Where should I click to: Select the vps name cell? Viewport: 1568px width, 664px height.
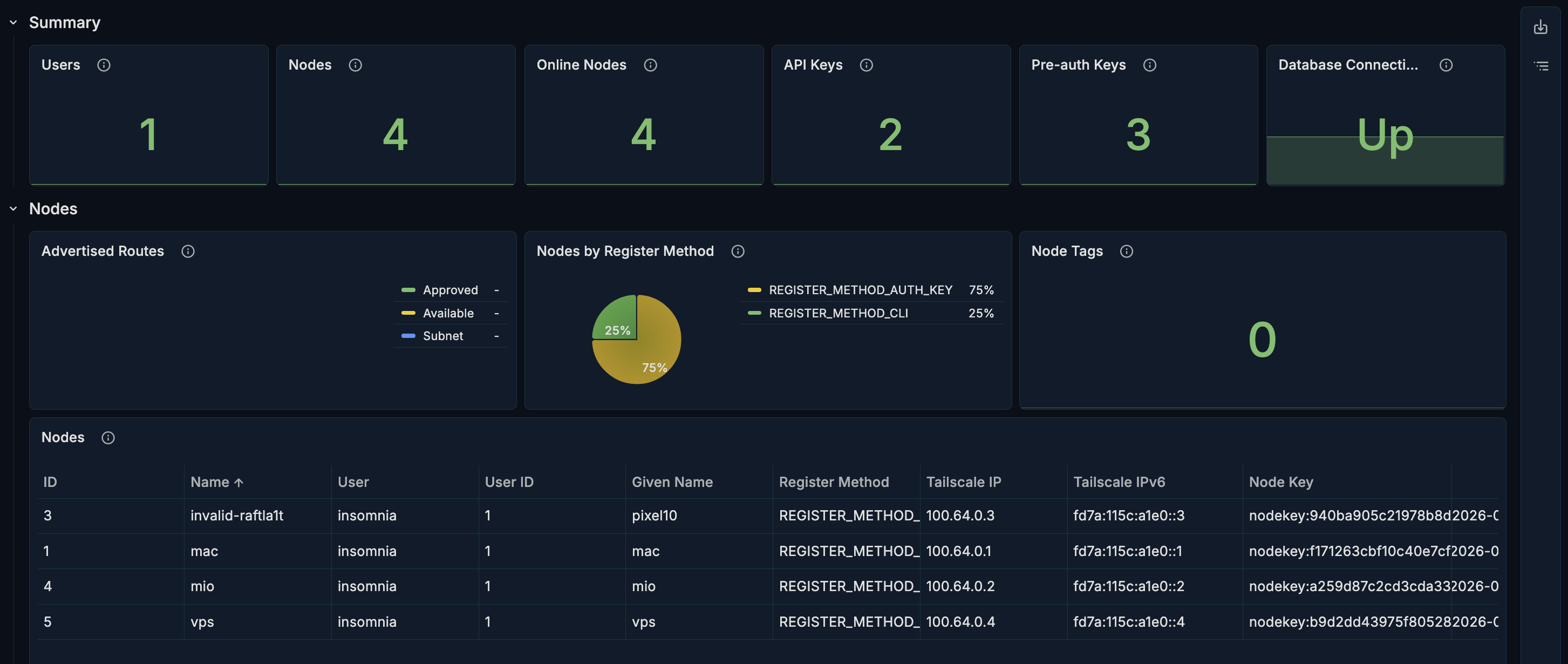coord(257,622)
